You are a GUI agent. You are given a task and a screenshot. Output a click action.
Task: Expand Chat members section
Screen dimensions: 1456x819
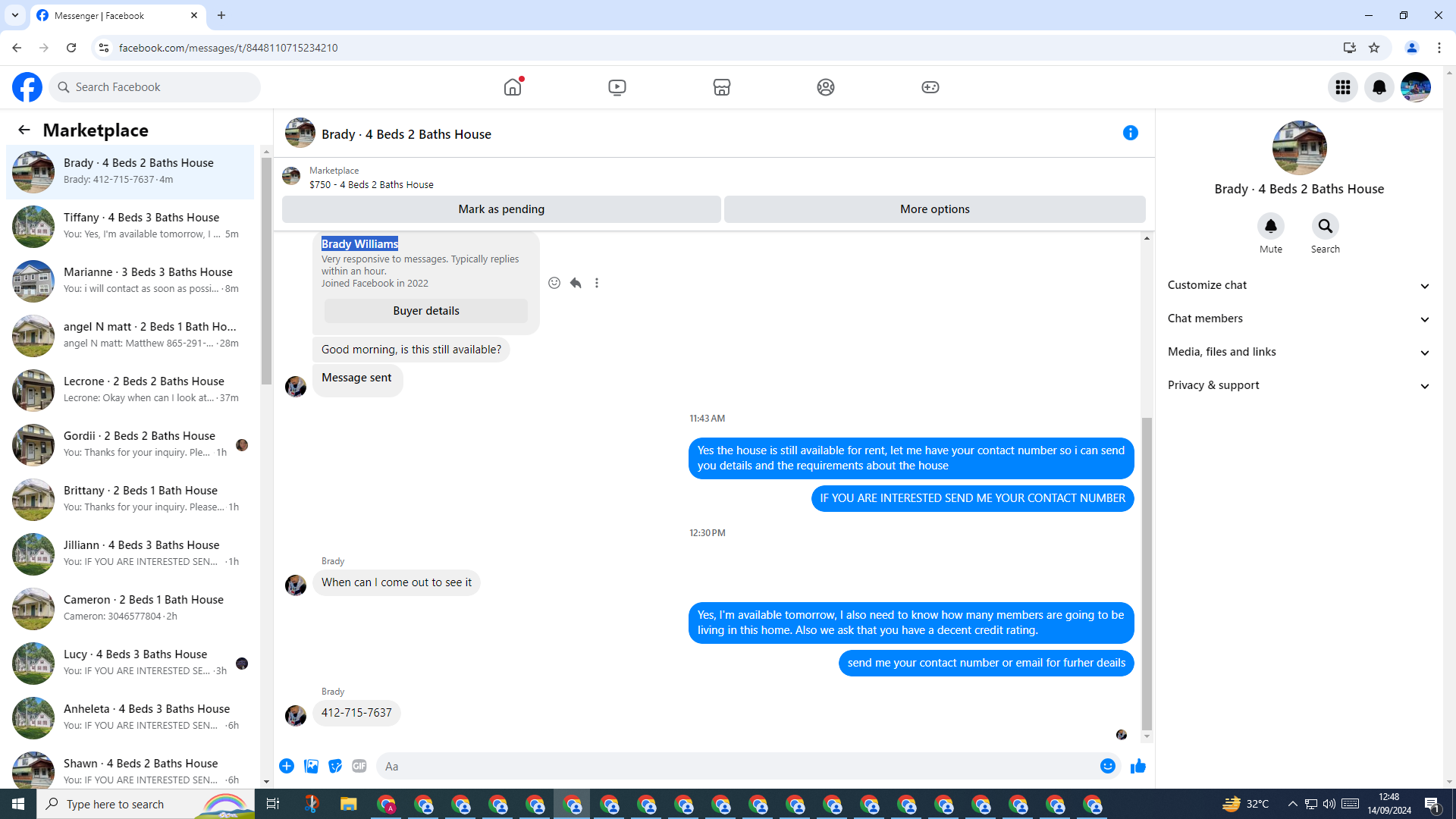tap(1298, 318)
